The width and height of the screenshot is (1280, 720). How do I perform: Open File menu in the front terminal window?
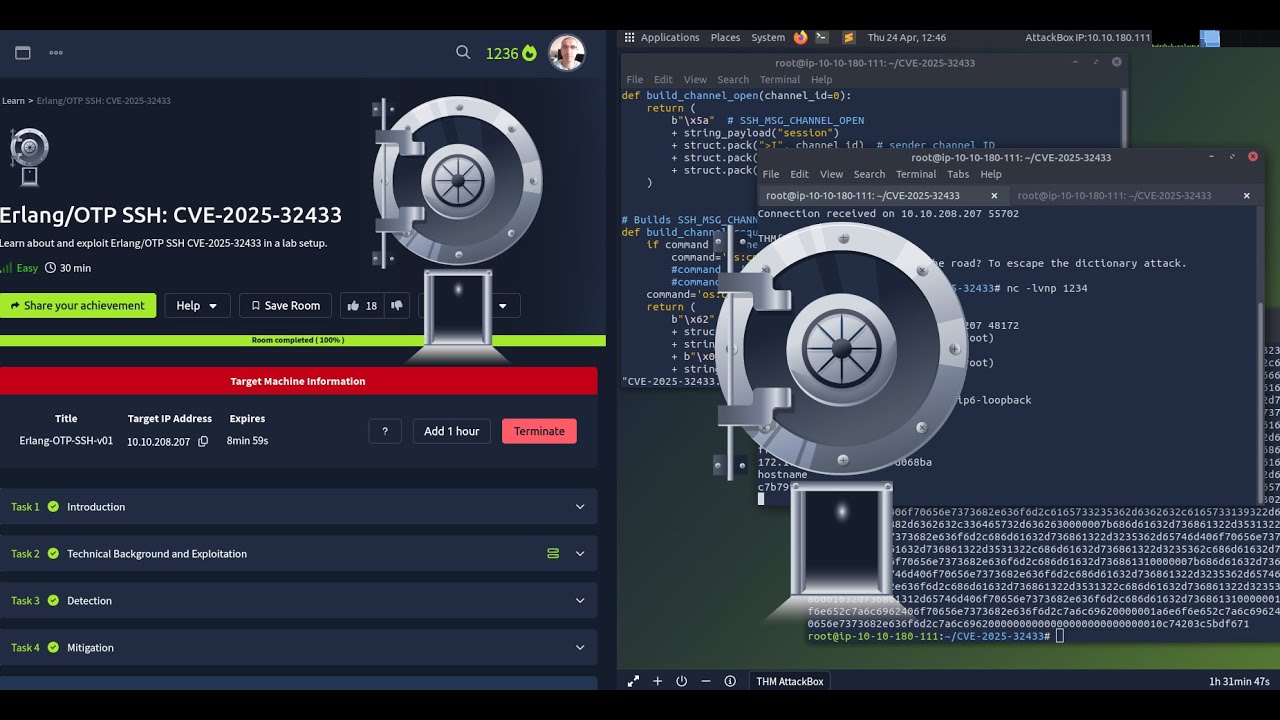click(x=771, y=174)
